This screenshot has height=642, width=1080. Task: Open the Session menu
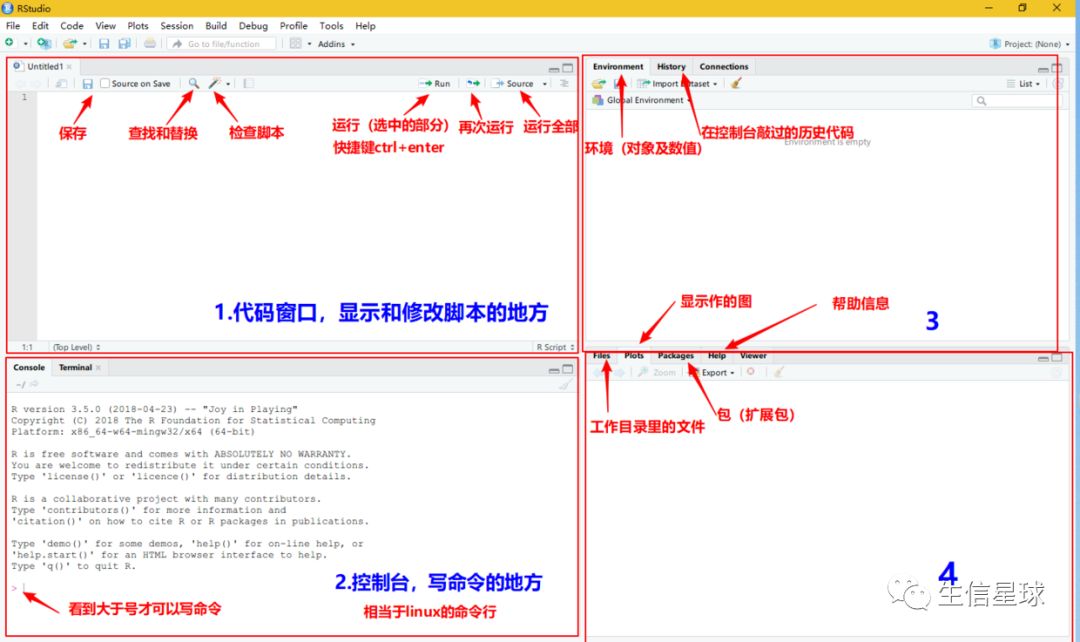[x=177, y=25]
